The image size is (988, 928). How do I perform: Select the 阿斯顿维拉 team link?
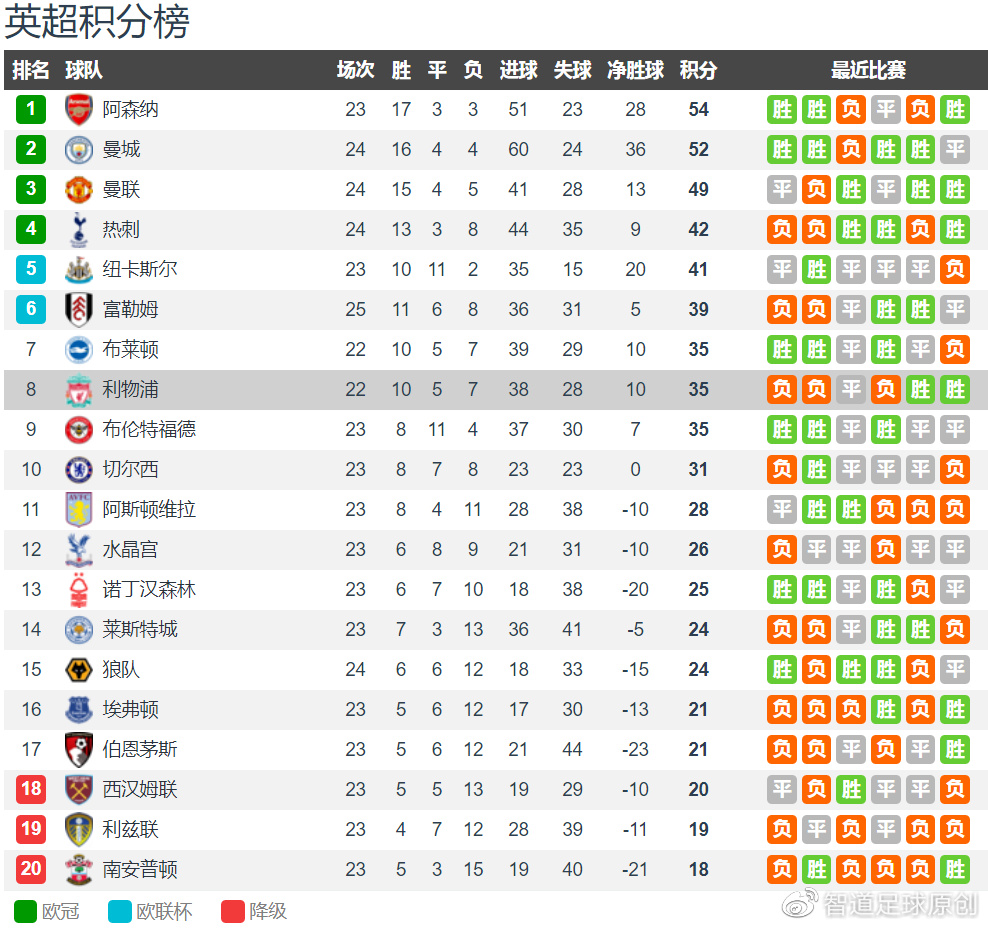tap(149, 509)
